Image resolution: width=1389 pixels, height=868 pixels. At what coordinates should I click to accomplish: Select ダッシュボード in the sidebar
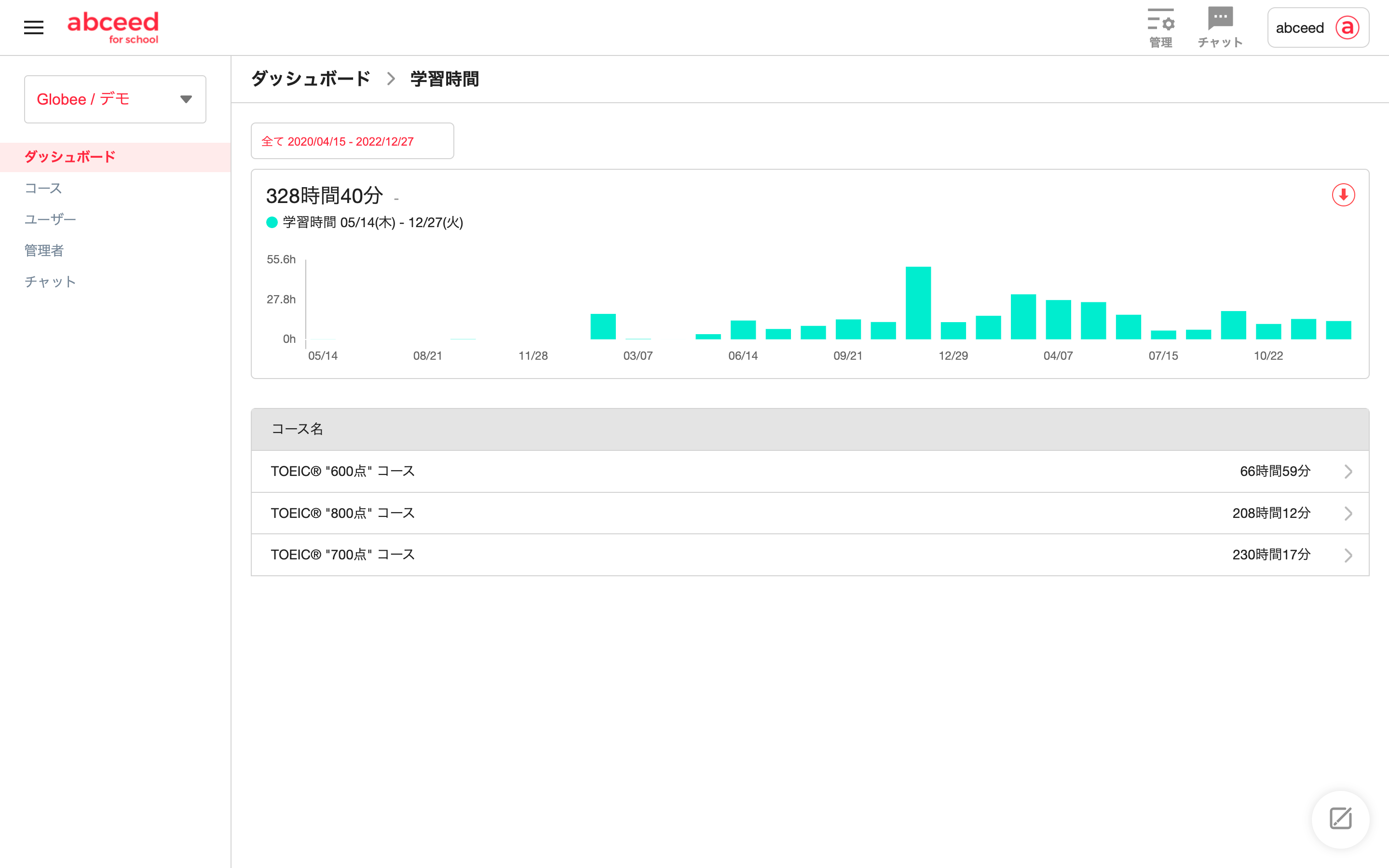click(x=69, y=157)
